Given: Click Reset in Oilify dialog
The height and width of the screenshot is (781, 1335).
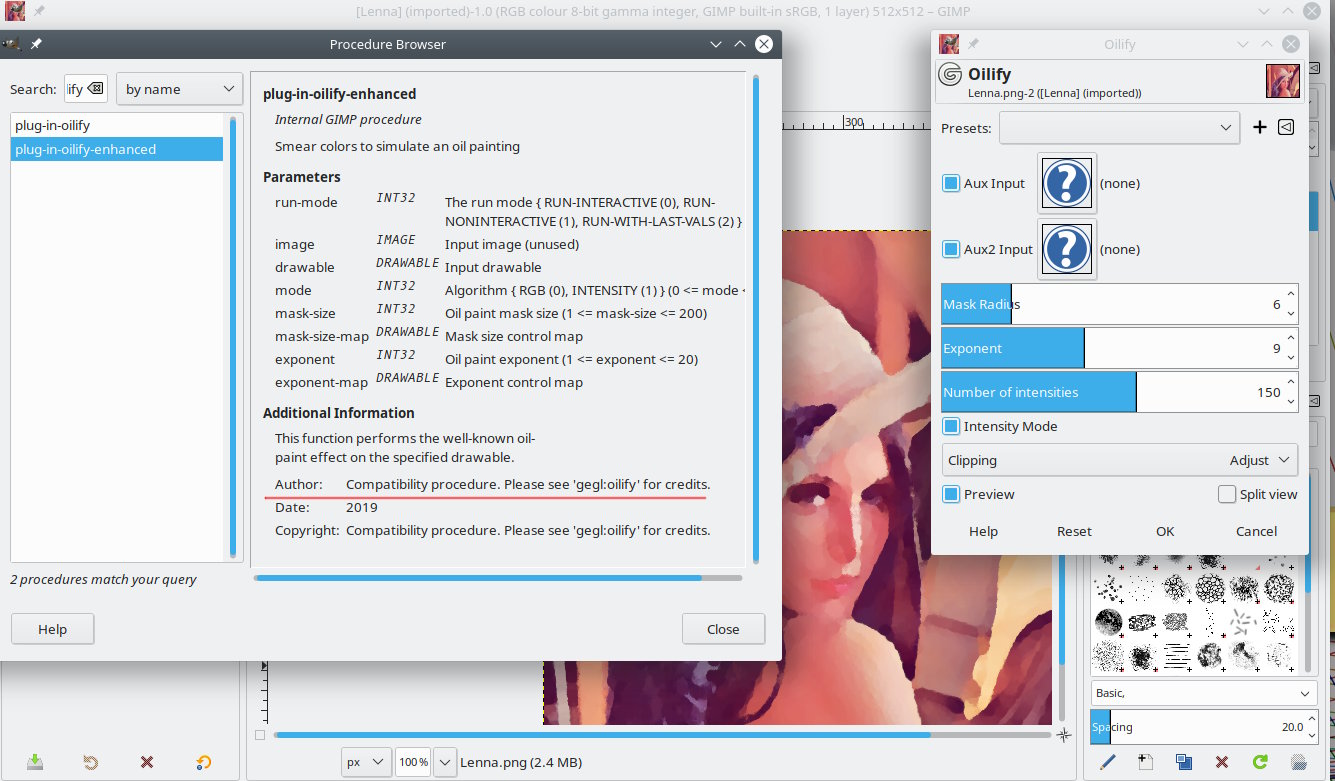Looking at the screenshot, I should (x=1074, y=531).
